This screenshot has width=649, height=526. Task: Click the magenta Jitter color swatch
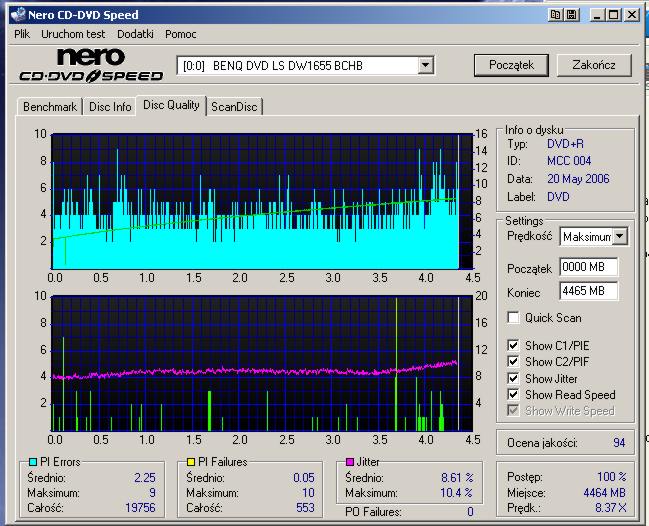[x=350, y=462]
